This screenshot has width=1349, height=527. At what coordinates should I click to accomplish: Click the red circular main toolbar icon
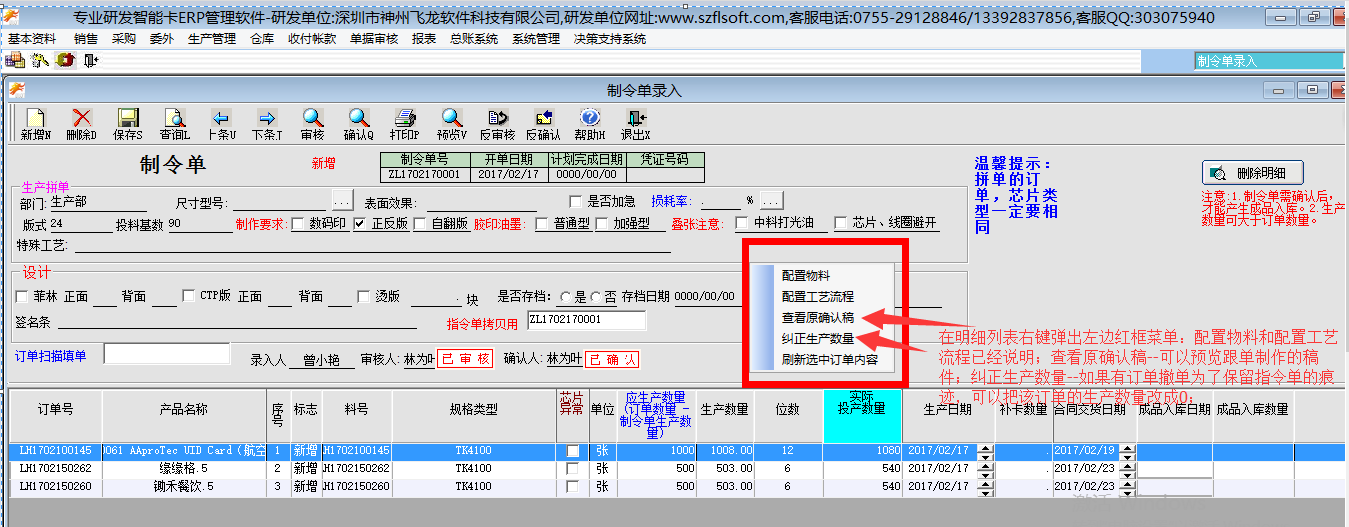[x=66, y=60]
